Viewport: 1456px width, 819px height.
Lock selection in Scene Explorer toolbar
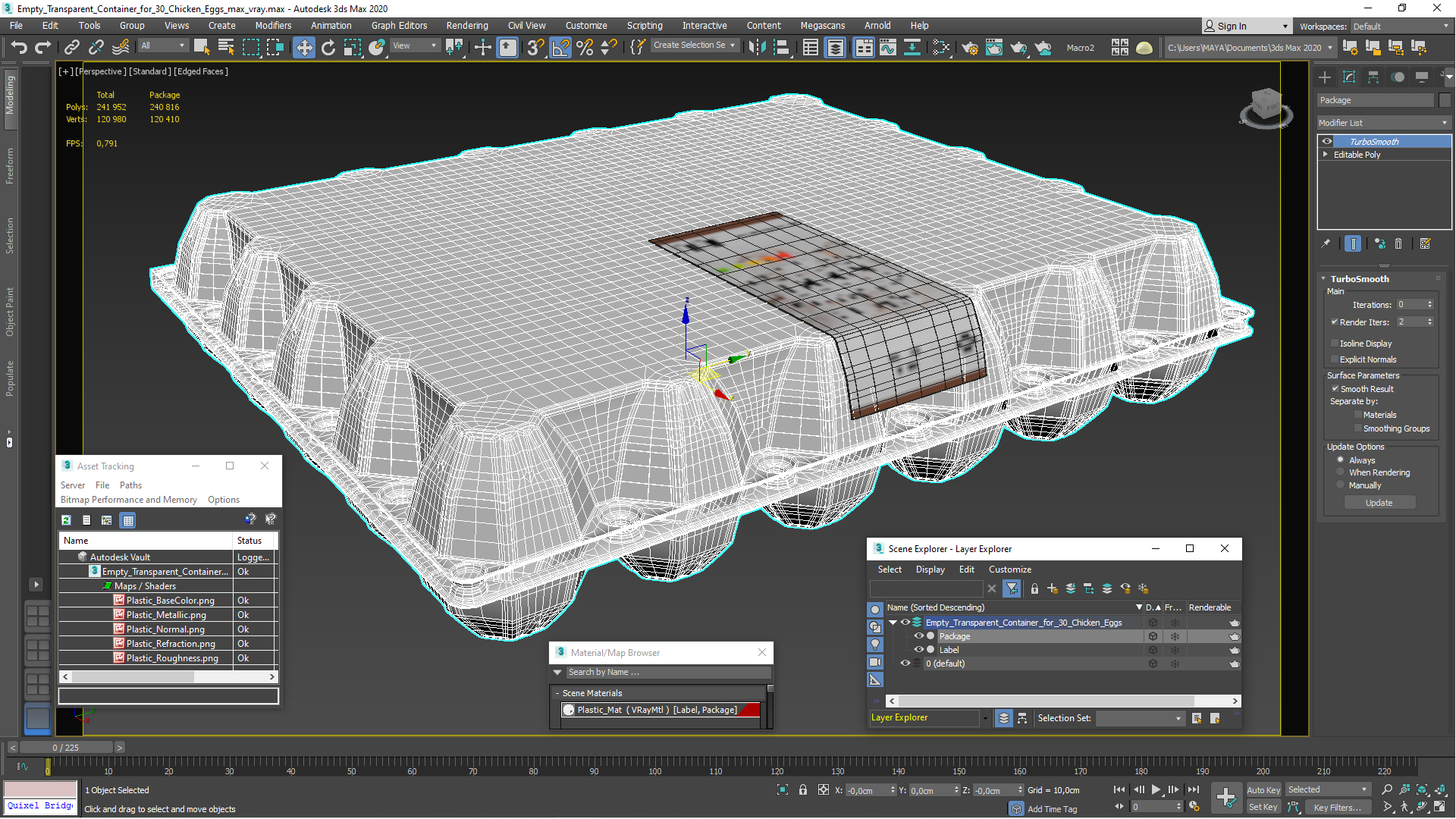coord(1034,588)
